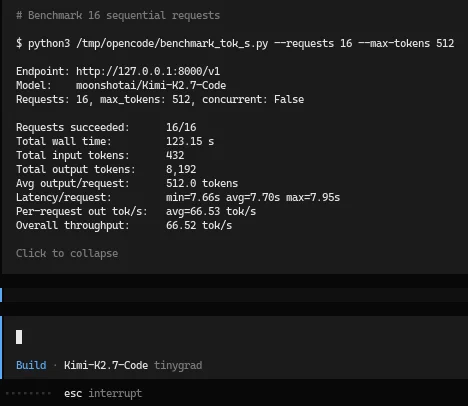Select the Build agent label
This screenshot has height=406, width=468.
coord(31,365)
